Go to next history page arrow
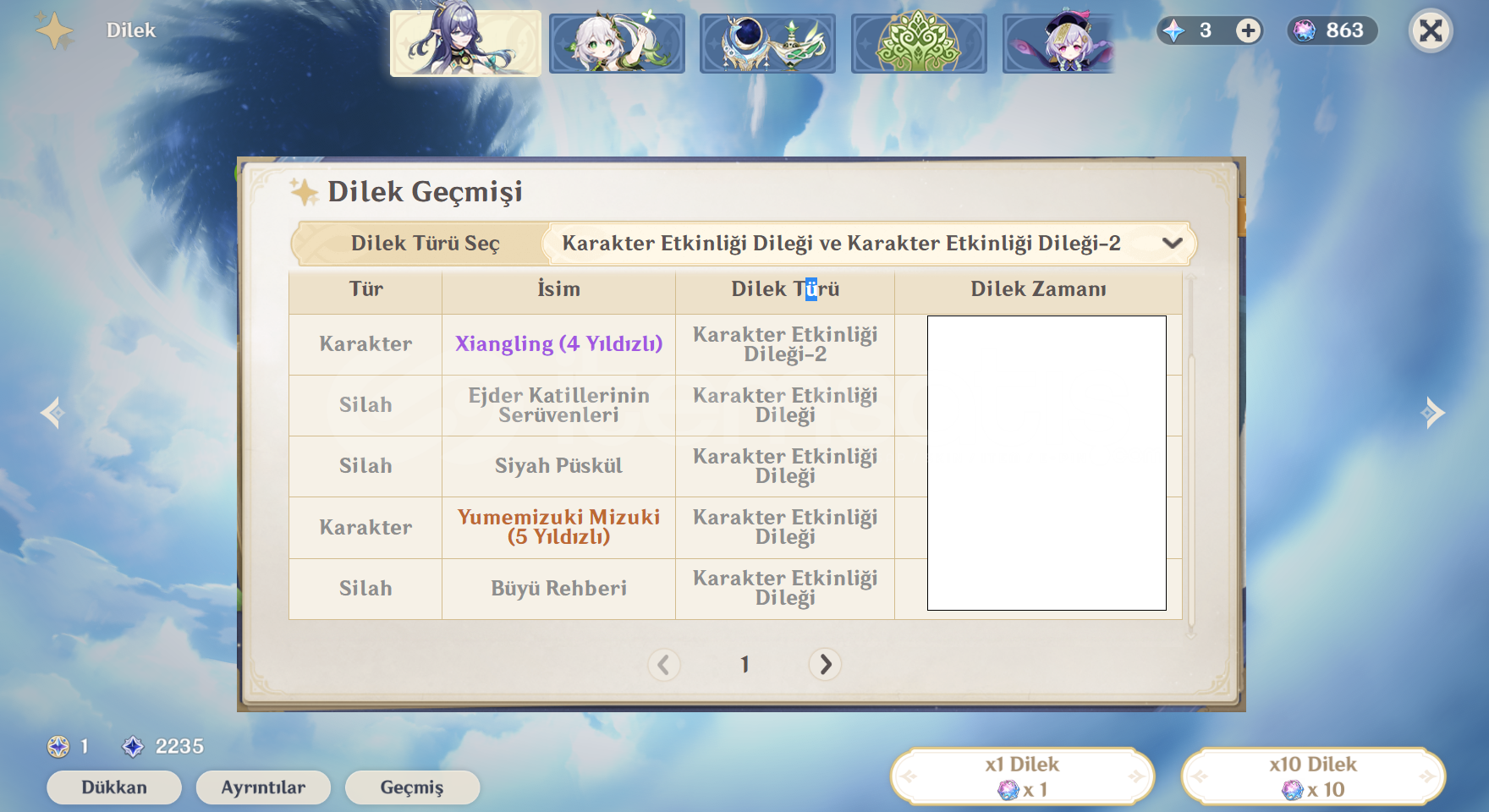The image size is (1489, 812). click(x=825, y=665)
